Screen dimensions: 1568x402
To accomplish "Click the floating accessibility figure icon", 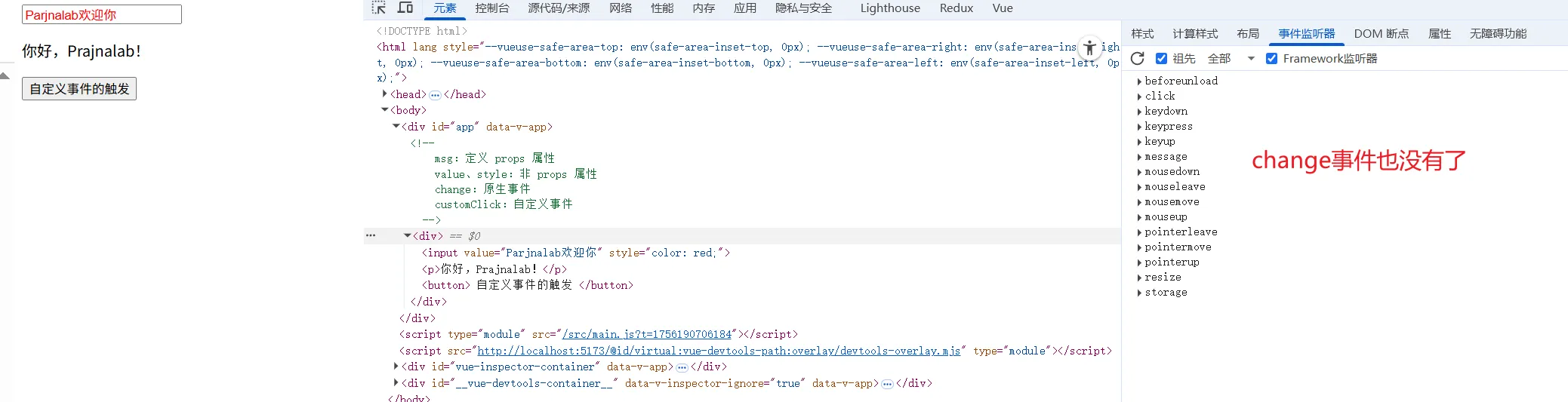I will pyautogui.click(x=1089, y=48).
